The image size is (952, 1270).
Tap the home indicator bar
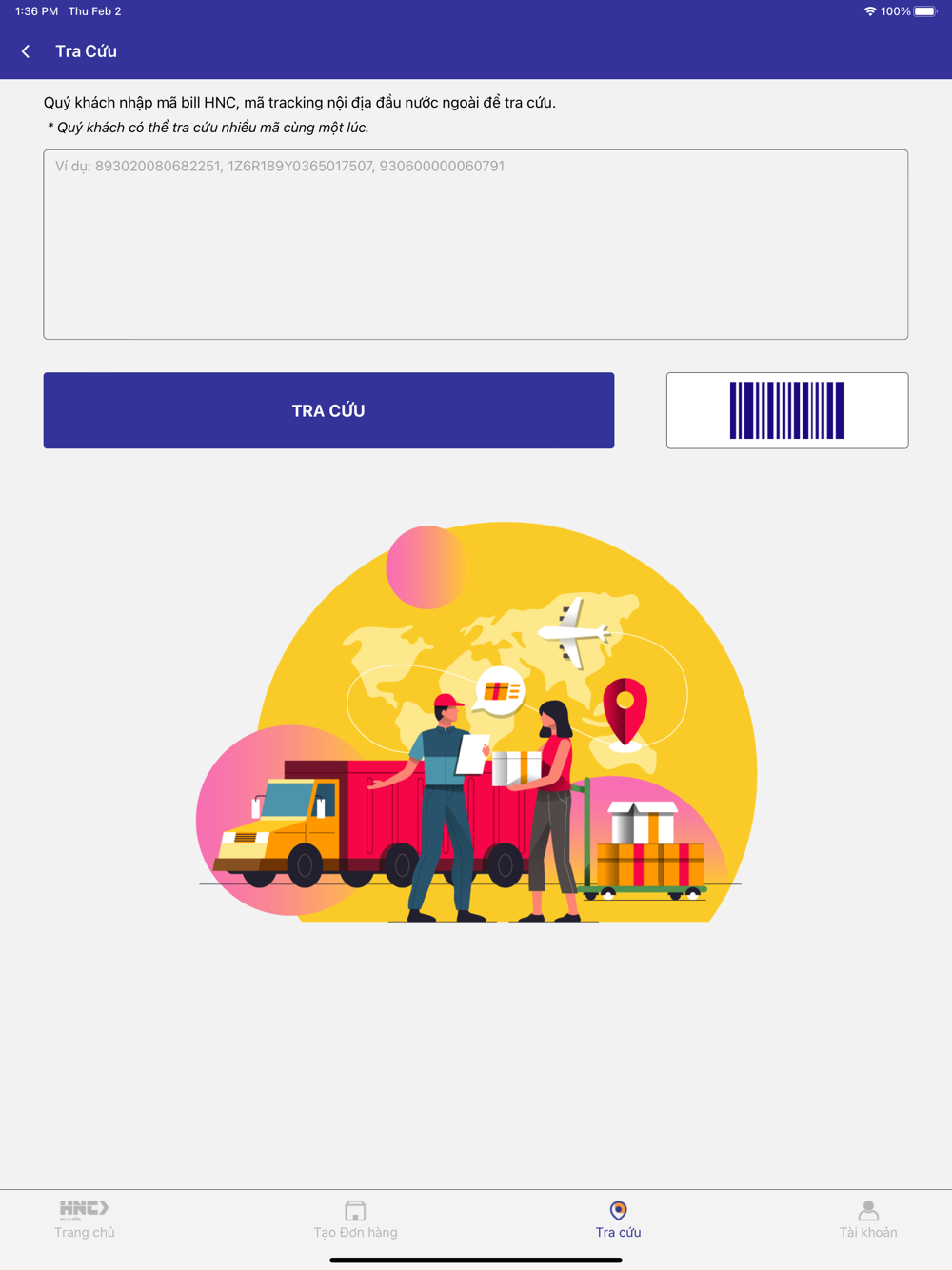pyautogui.click(x=476, y=1260)
